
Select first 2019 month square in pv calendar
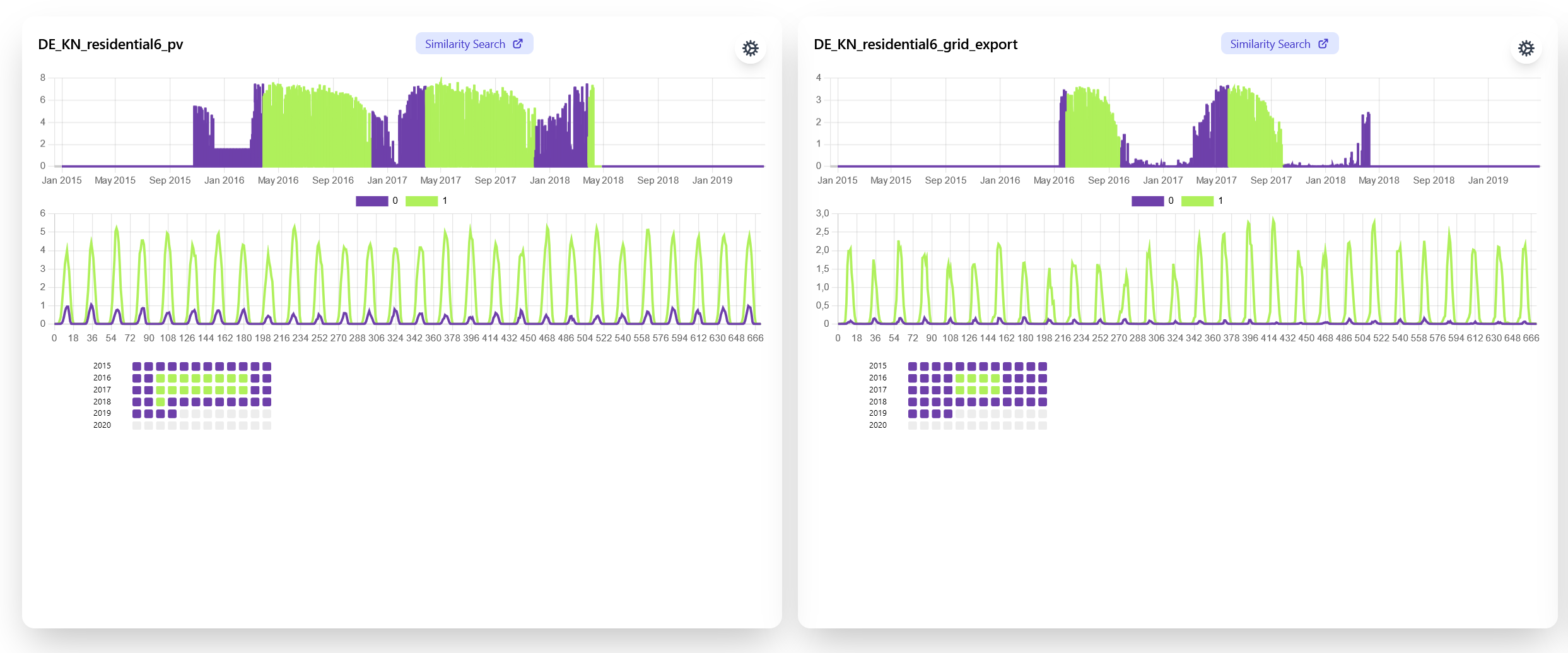coord(137,414)
